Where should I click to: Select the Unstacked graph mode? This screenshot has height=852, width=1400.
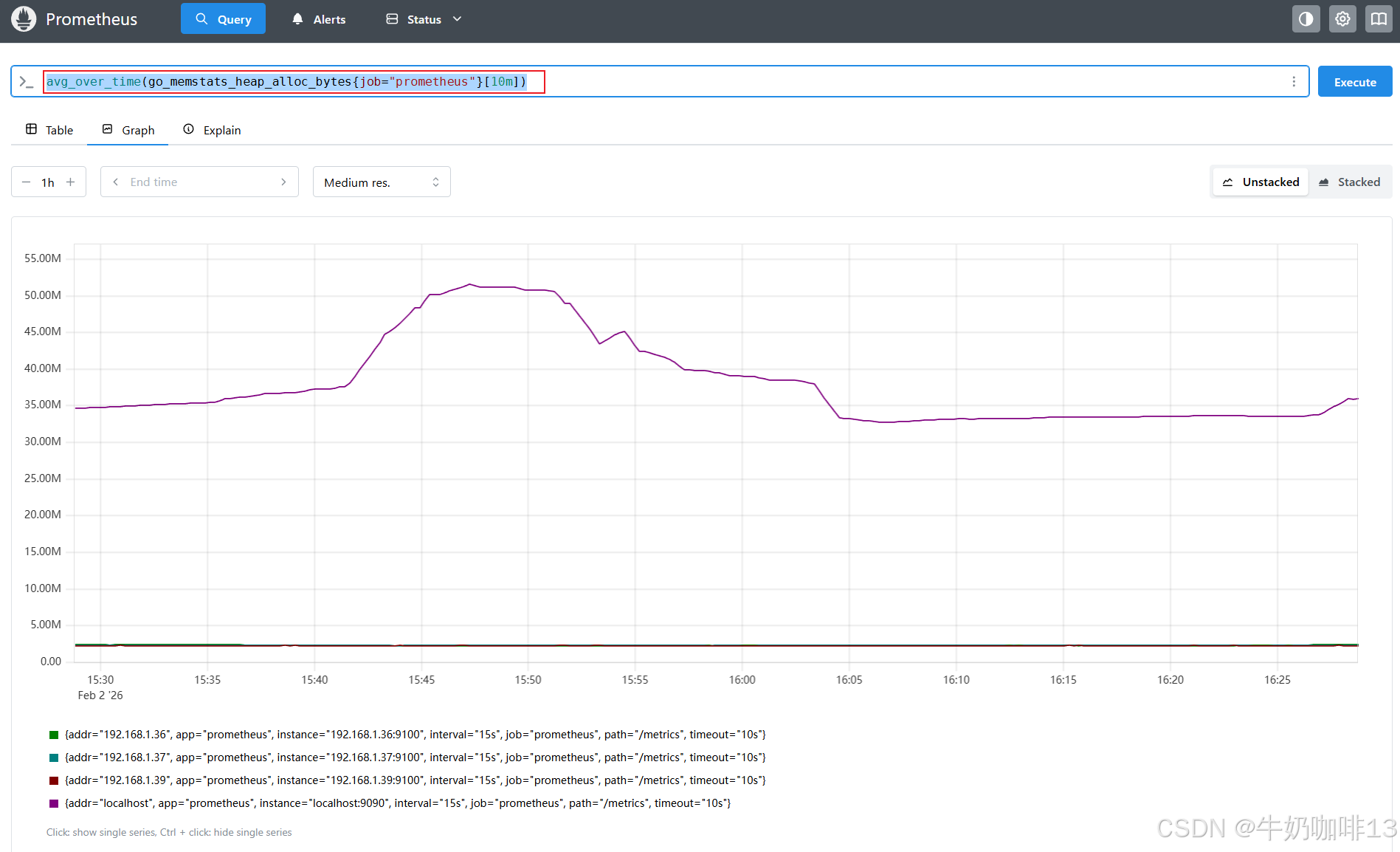[x=1261, y=182]
